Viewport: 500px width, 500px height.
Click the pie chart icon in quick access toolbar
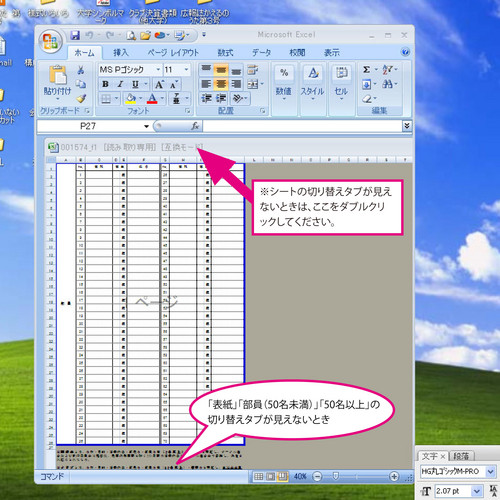coord(160,35)
